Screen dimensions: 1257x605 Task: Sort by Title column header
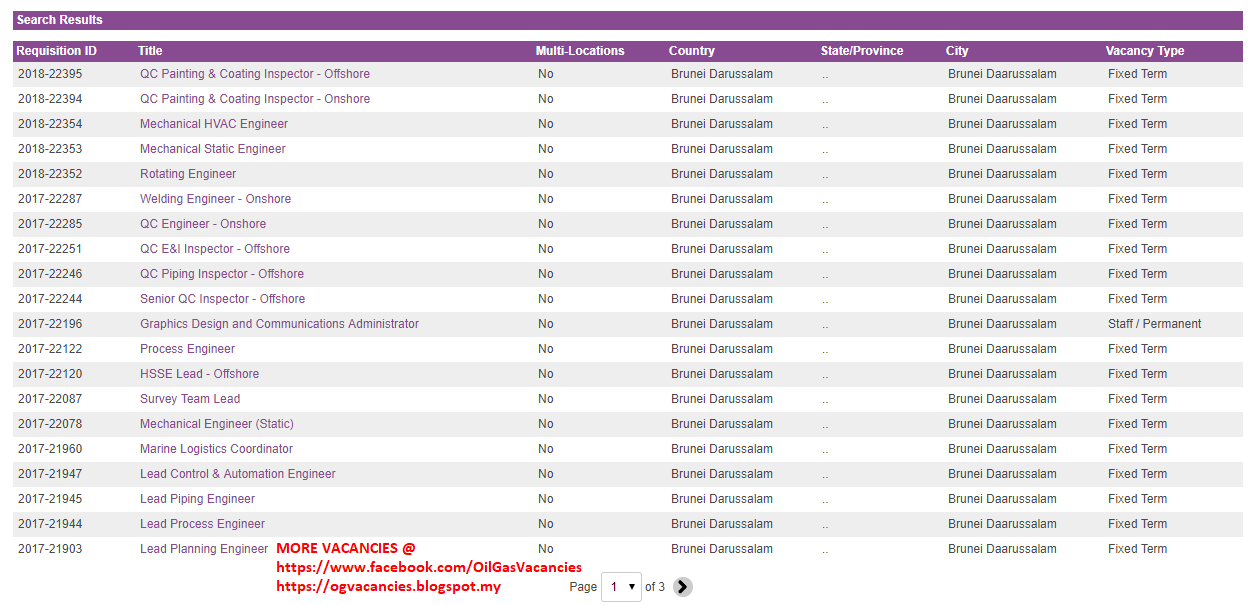(x=150, y=51)
